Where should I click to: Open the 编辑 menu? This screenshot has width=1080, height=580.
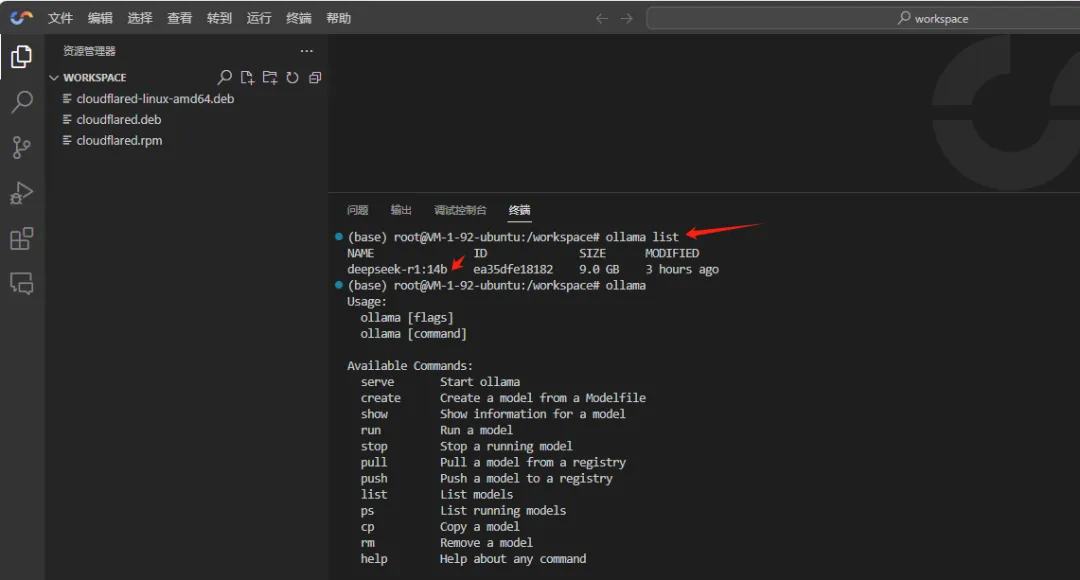coord(101,18)
